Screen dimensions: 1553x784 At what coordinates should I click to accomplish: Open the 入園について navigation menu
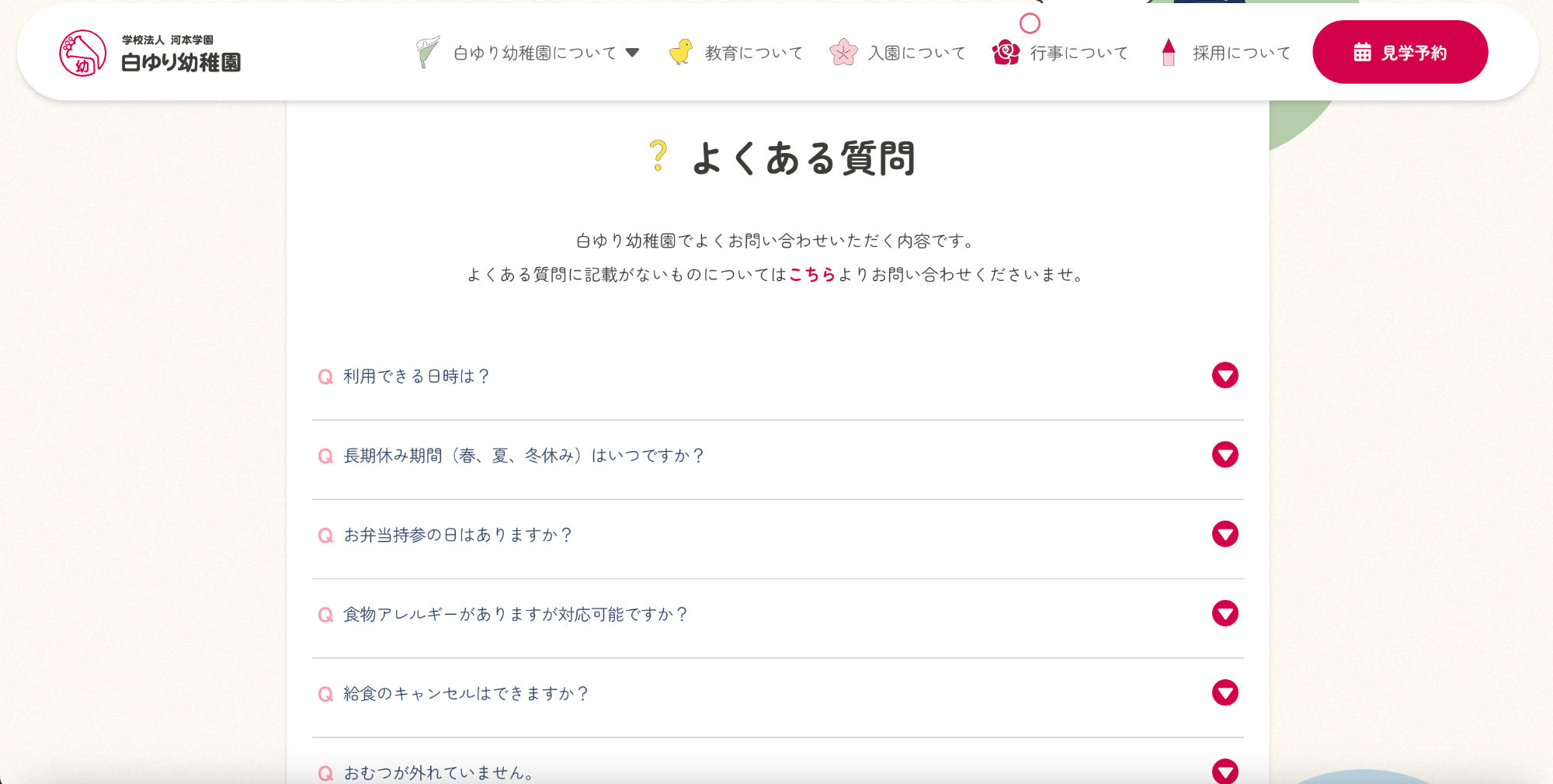pos(916,51)
